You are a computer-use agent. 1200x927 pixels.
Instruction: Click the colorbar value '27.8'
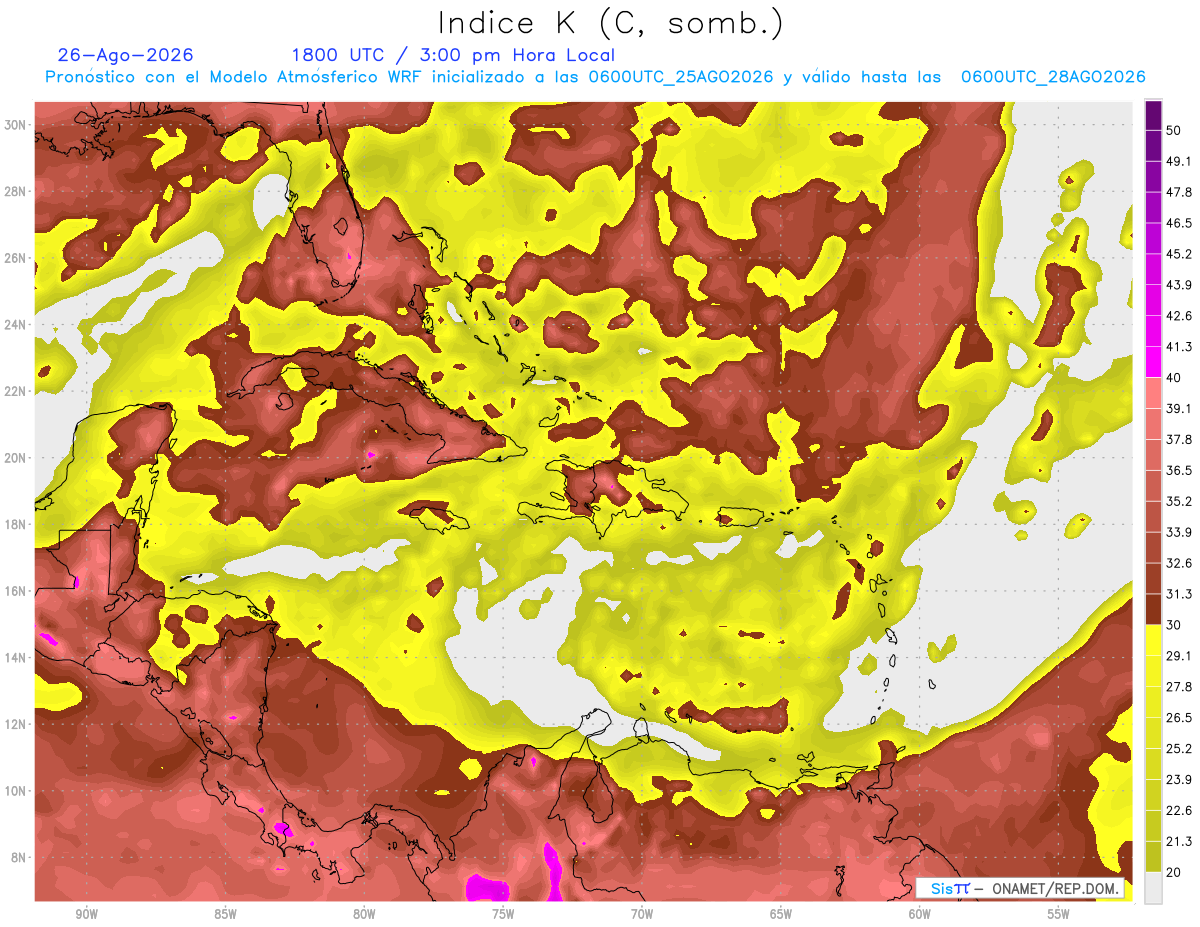click(x=1179, y=687)
